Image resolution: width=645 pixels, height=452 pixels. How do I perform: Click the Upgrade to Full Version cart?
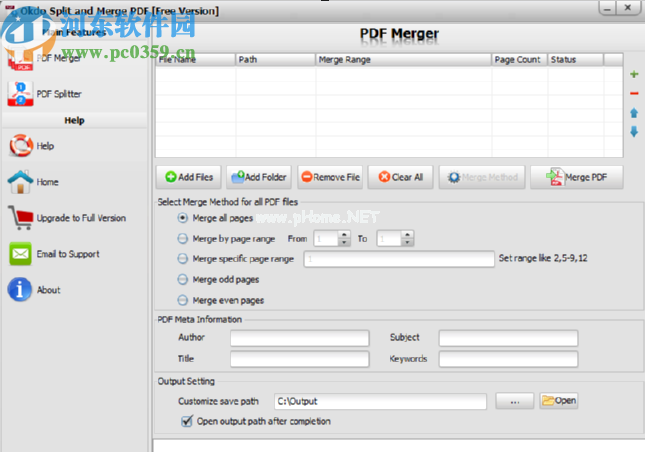pyautogui.click(x=21, y=218)
